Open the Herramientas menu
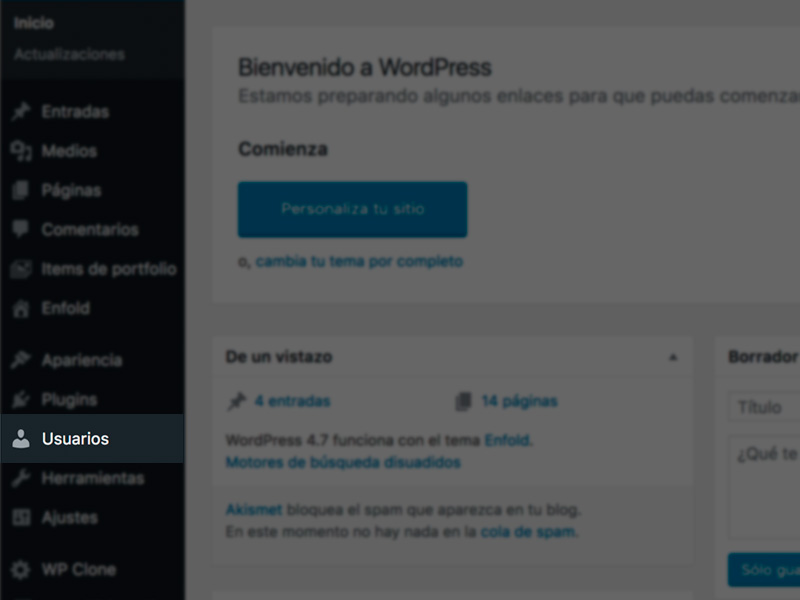The image size is (800, 600). pyautogui.click(x=92, y=478)
